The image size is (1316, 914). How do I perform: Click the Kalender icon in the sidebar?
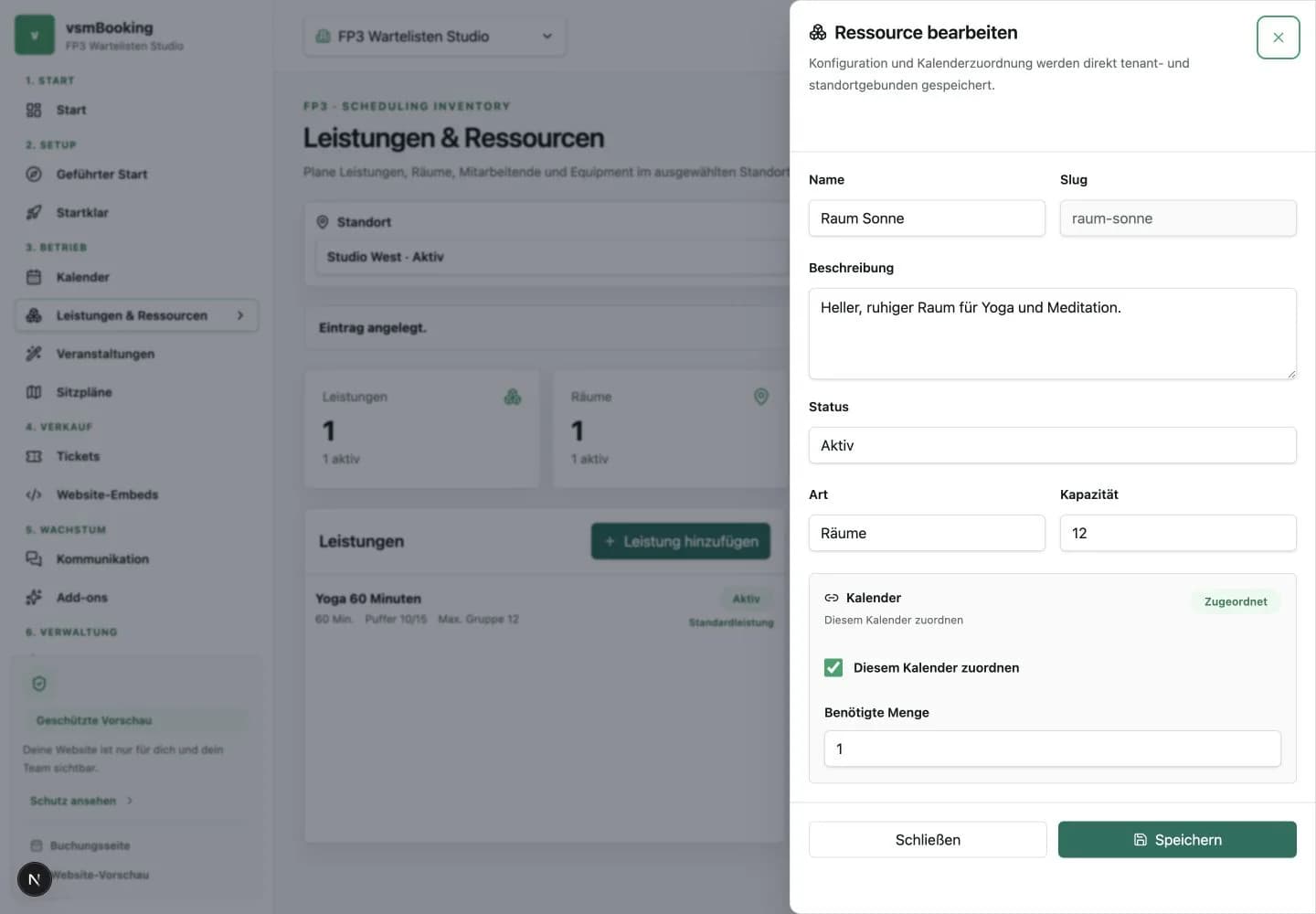pyautogui.click(x=34, y=277)
